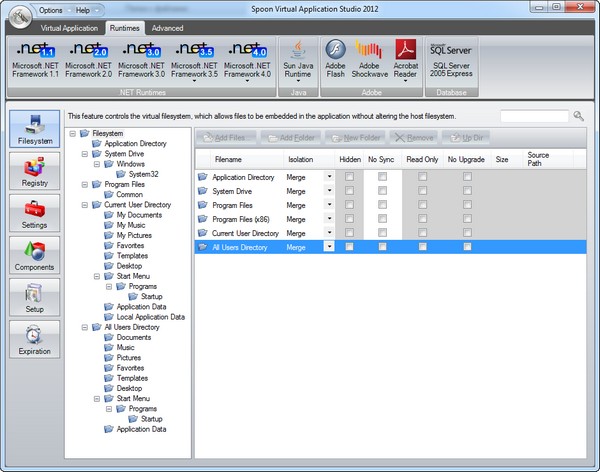Enable No Sync for System Drive row
The width and height of the screenshot is (600, 472).
(x=382, y=191)
